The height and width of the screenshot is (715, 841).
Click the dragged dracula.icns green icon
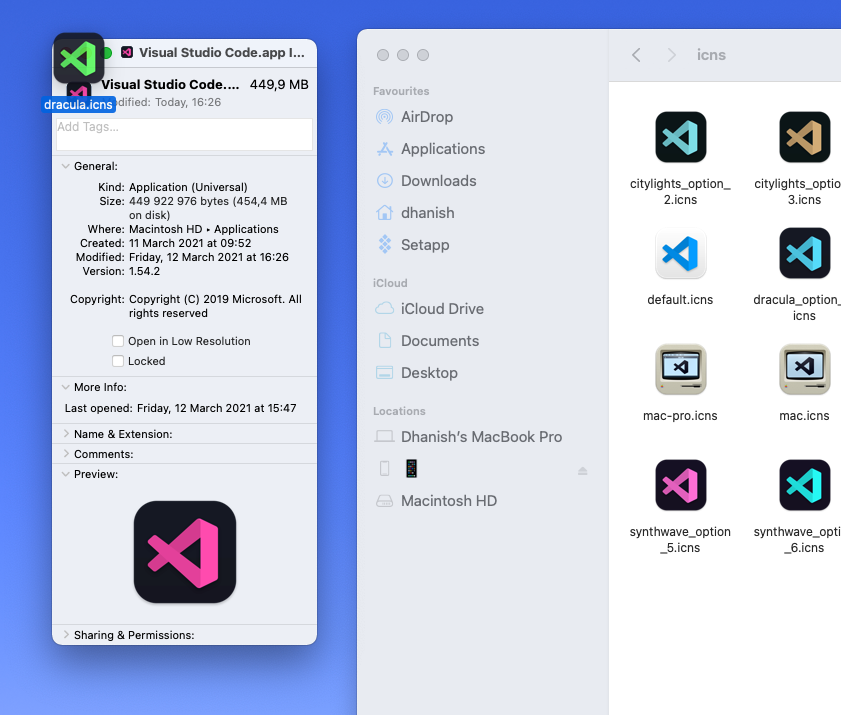(x=78, y=58)
